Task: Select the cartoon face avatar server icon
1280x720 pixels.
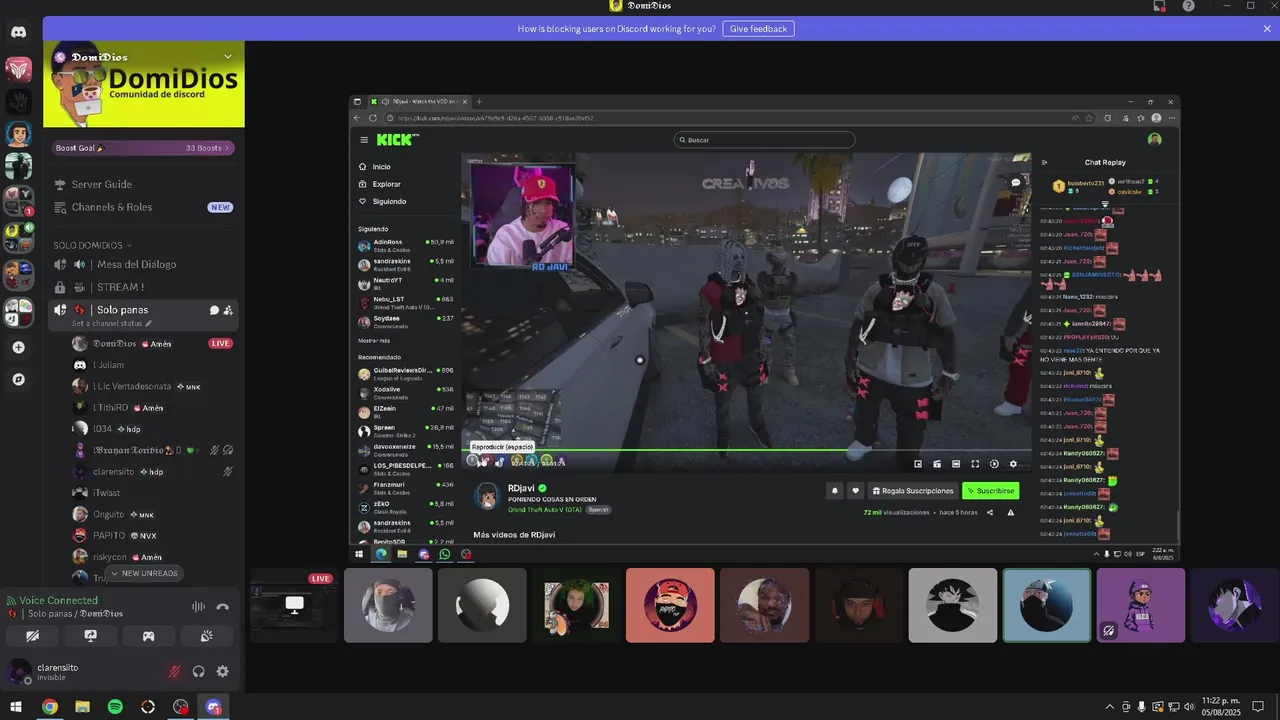Action: pos(18,133)
